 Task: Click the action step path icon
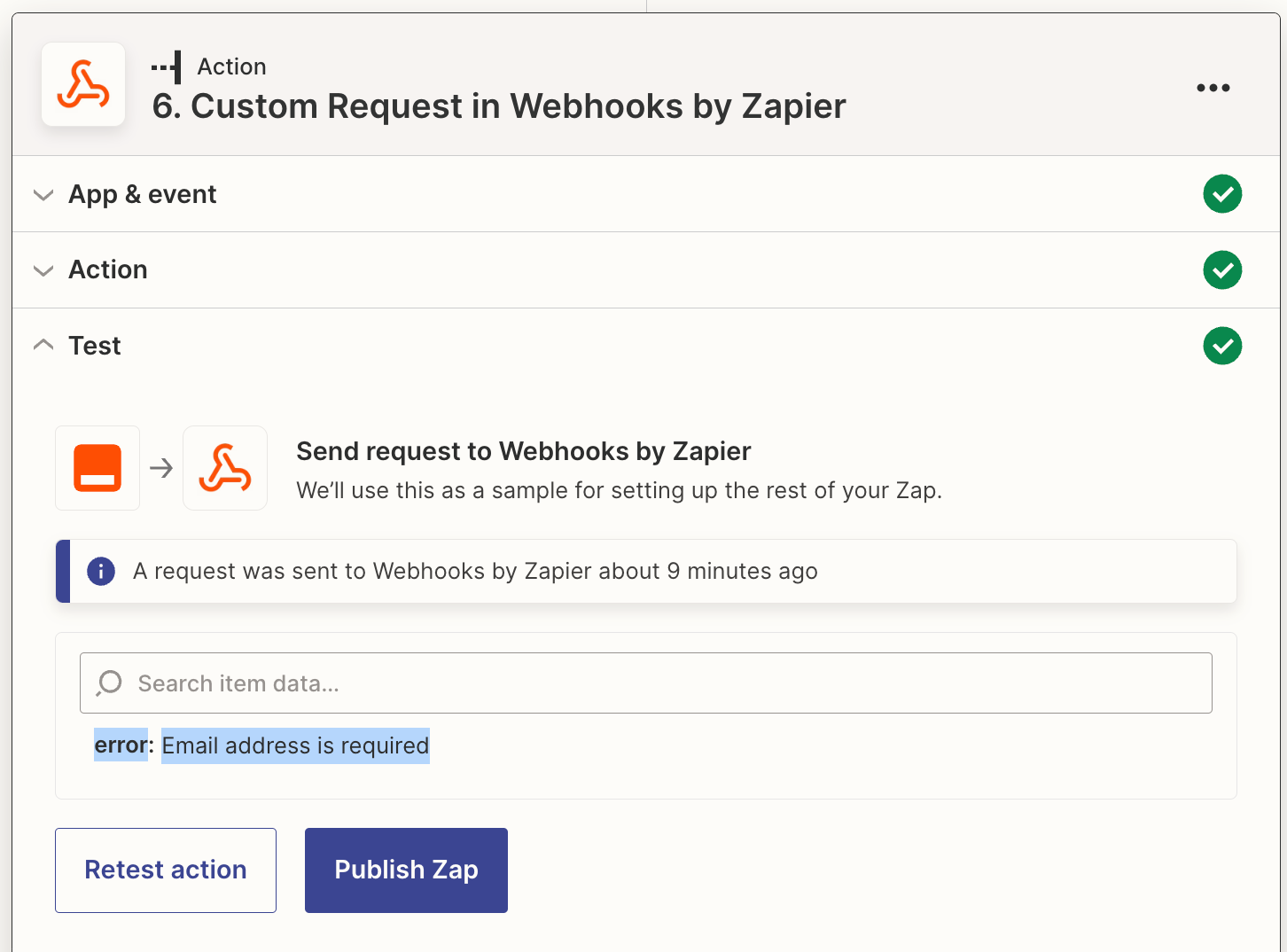click(166, 67)
